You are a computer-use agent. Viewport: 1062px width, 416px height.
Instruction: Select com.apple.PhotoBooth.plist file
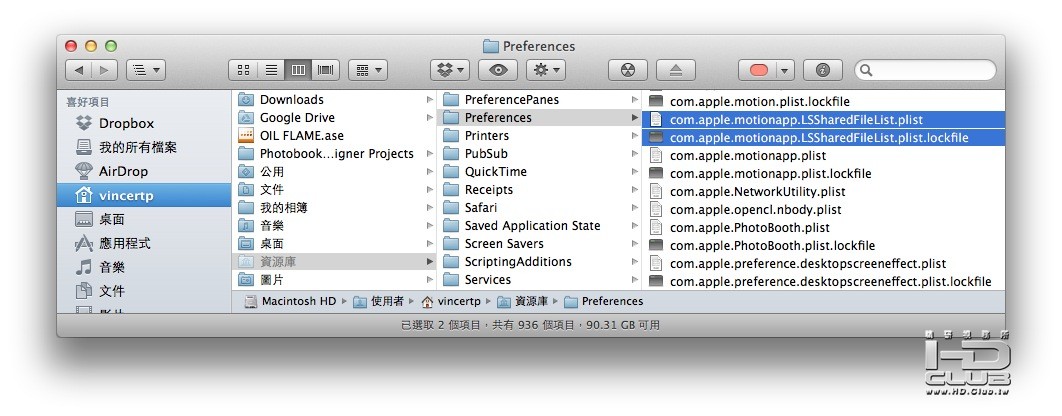pos(824,228)
